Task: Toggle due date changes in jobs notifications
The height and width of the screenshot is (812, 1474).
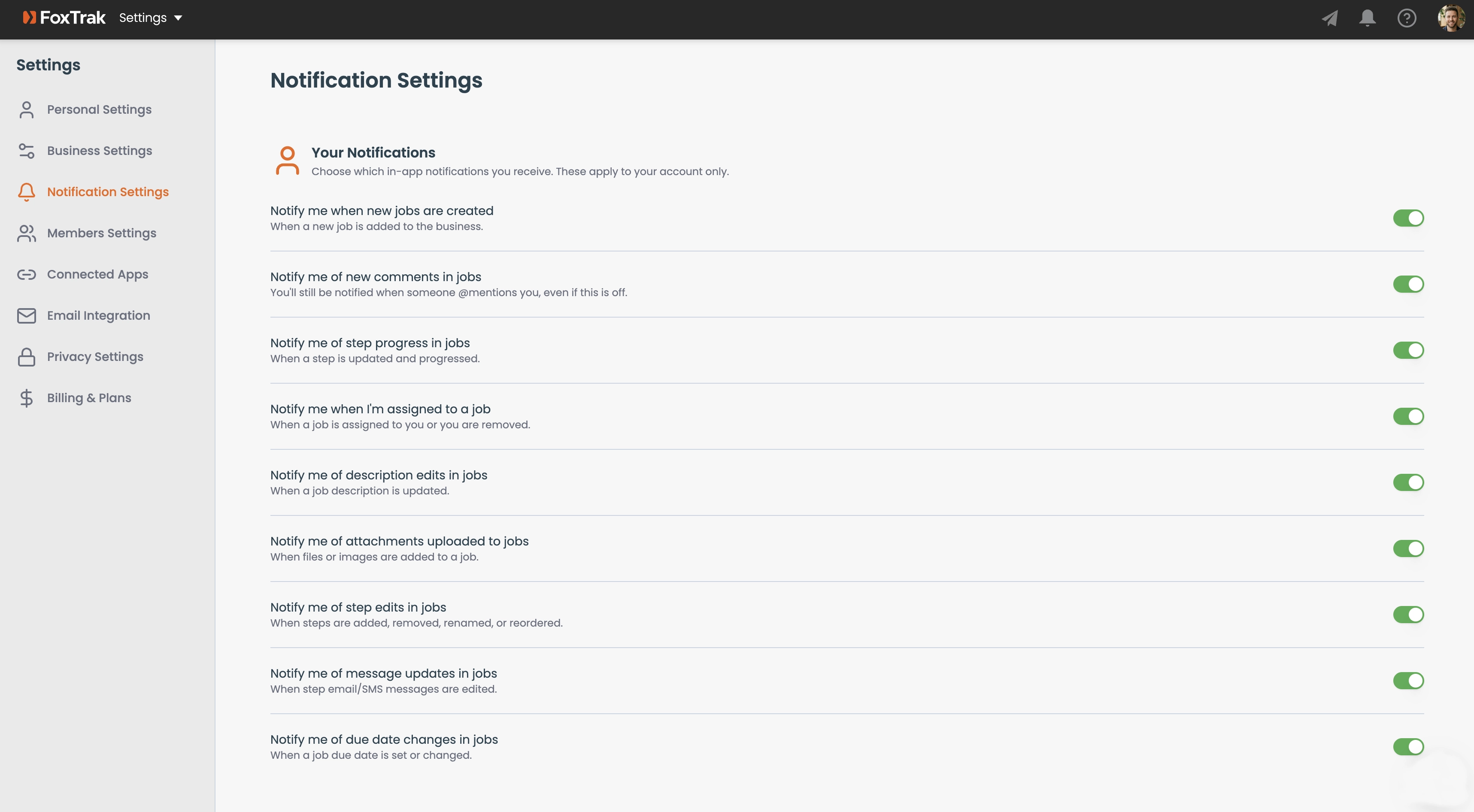Action: 1408,747
